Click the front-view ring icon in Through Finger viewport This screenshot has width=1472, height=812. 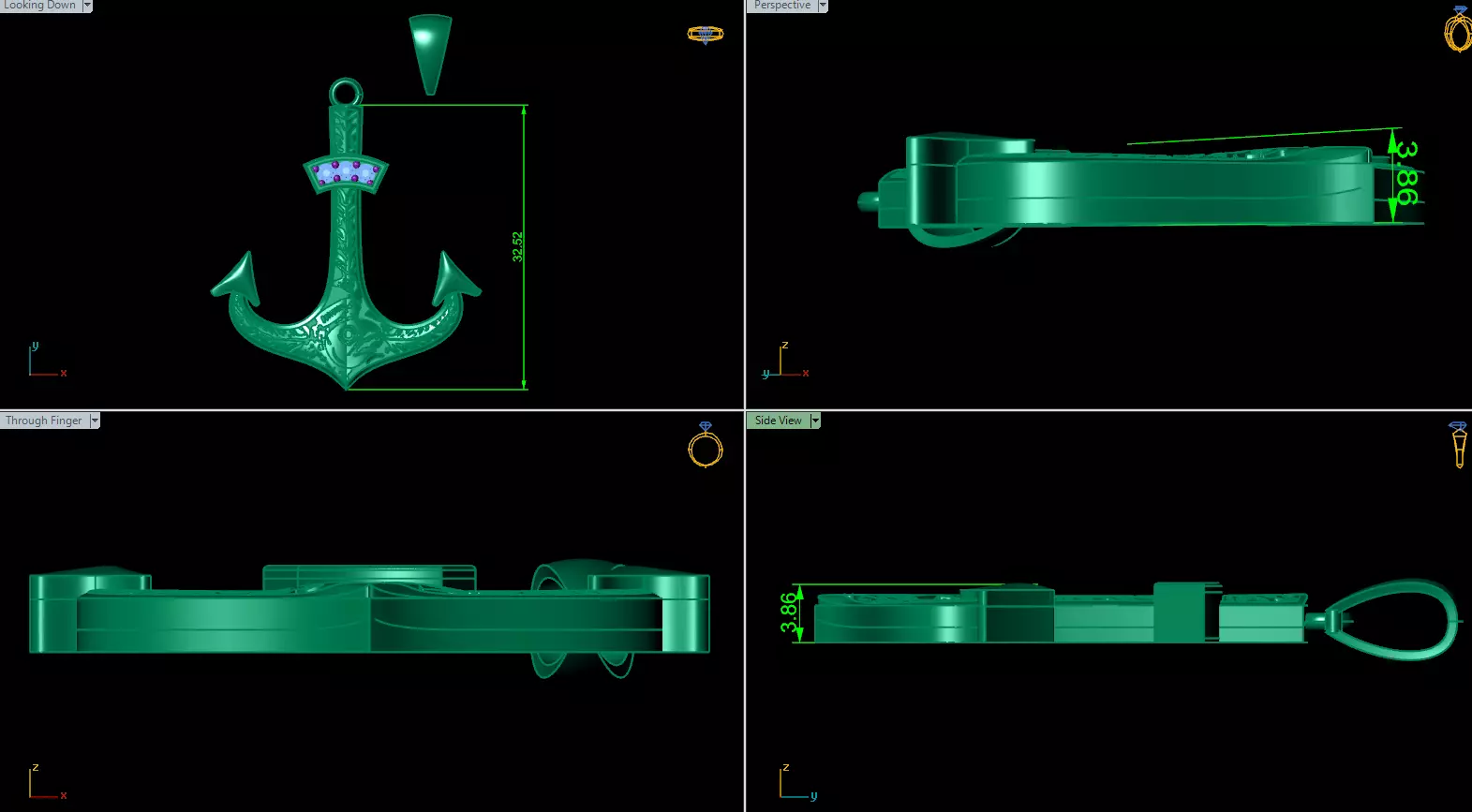706,445
